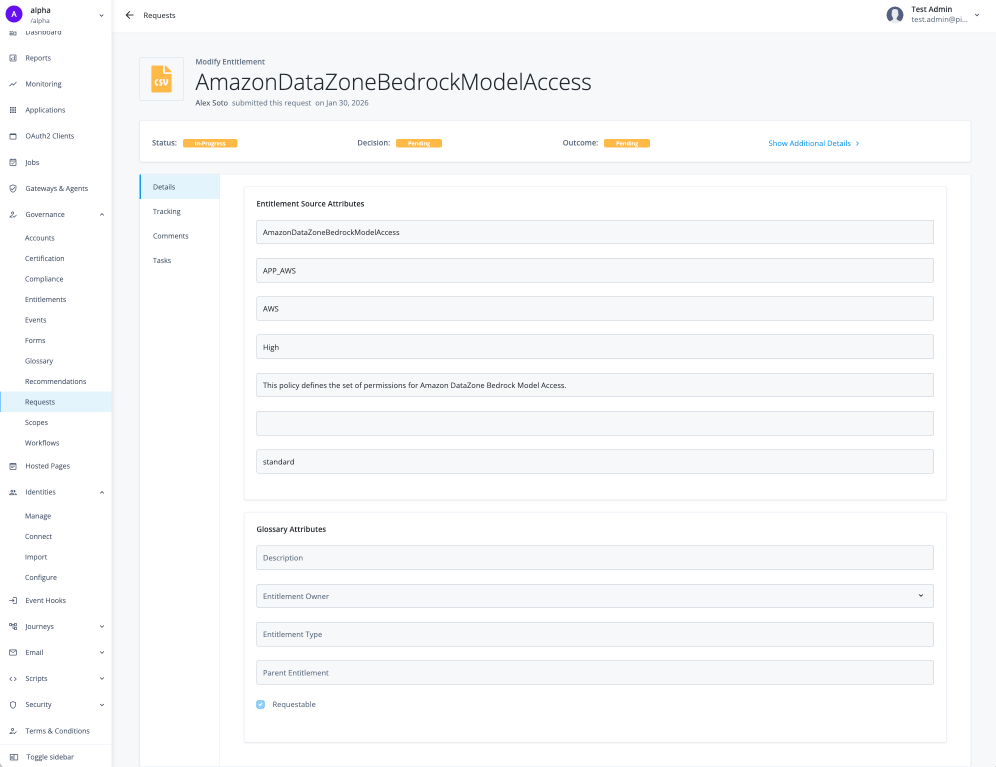Click the Monitoring chart icon
This screenshot has width=996, height=767.
point(13,84)
